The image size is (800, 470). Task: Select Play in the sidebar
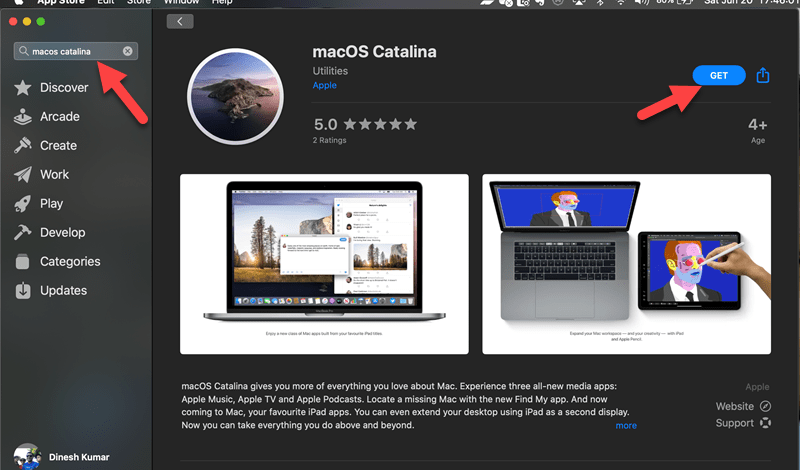(39, 204)
